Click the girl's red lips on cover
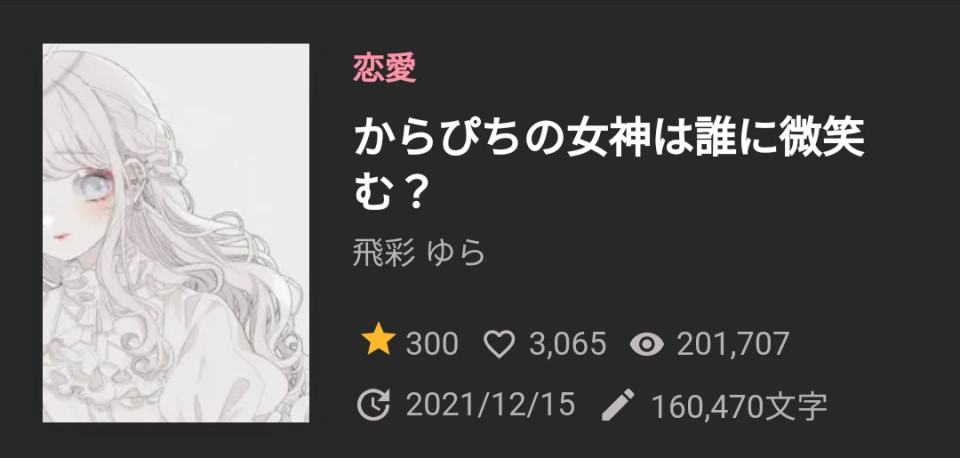The width and height of the screenshot is (960, 458). pos(61,236)
